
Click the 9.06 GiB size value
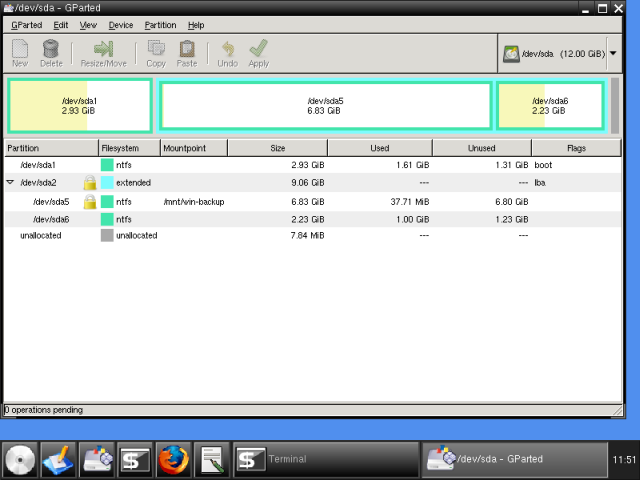click(308, 182)
